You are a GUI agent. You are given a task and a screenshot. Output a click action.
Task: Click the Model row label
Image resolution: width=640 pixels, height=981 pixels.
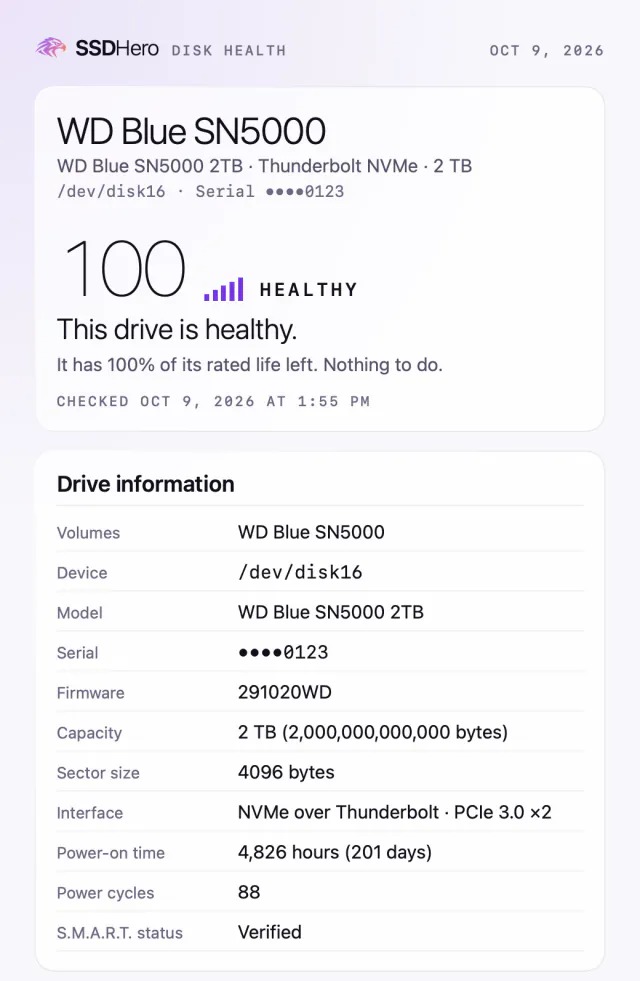point(79,612)
